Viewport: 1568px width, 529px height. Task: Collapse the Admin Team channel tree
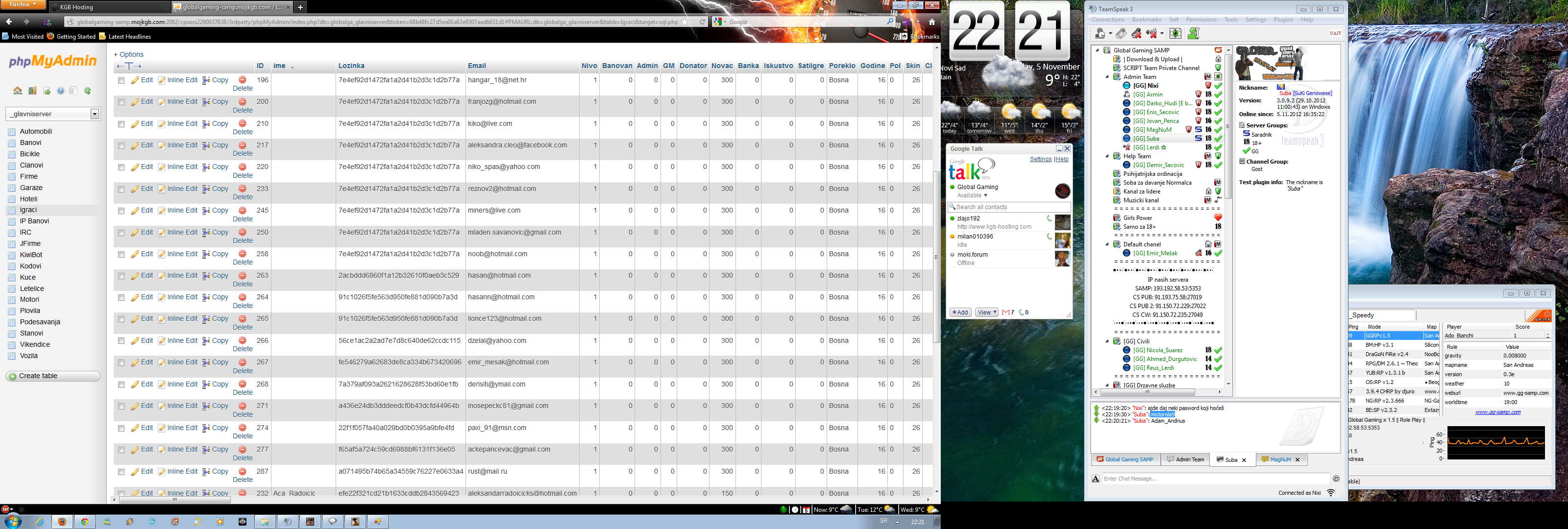click(1107, 77)
